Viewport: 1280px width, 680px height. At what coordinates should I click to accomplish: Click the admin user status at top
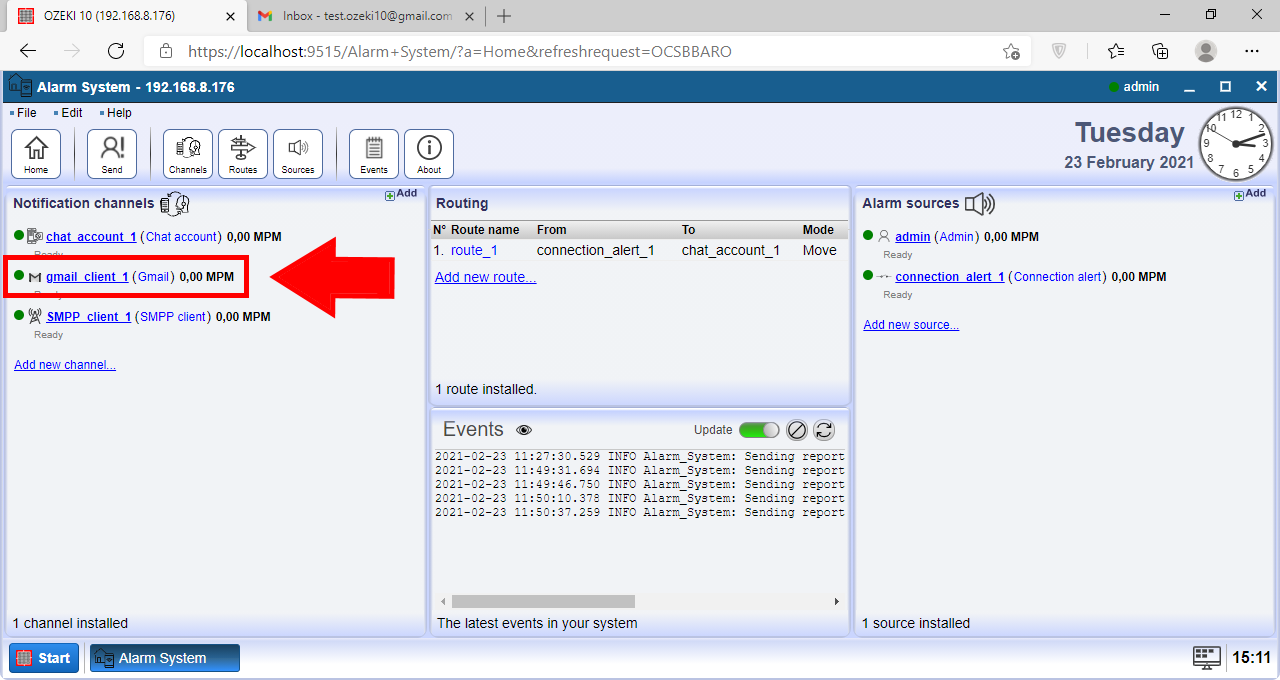pyautogui.click(x=1134, y=87)
